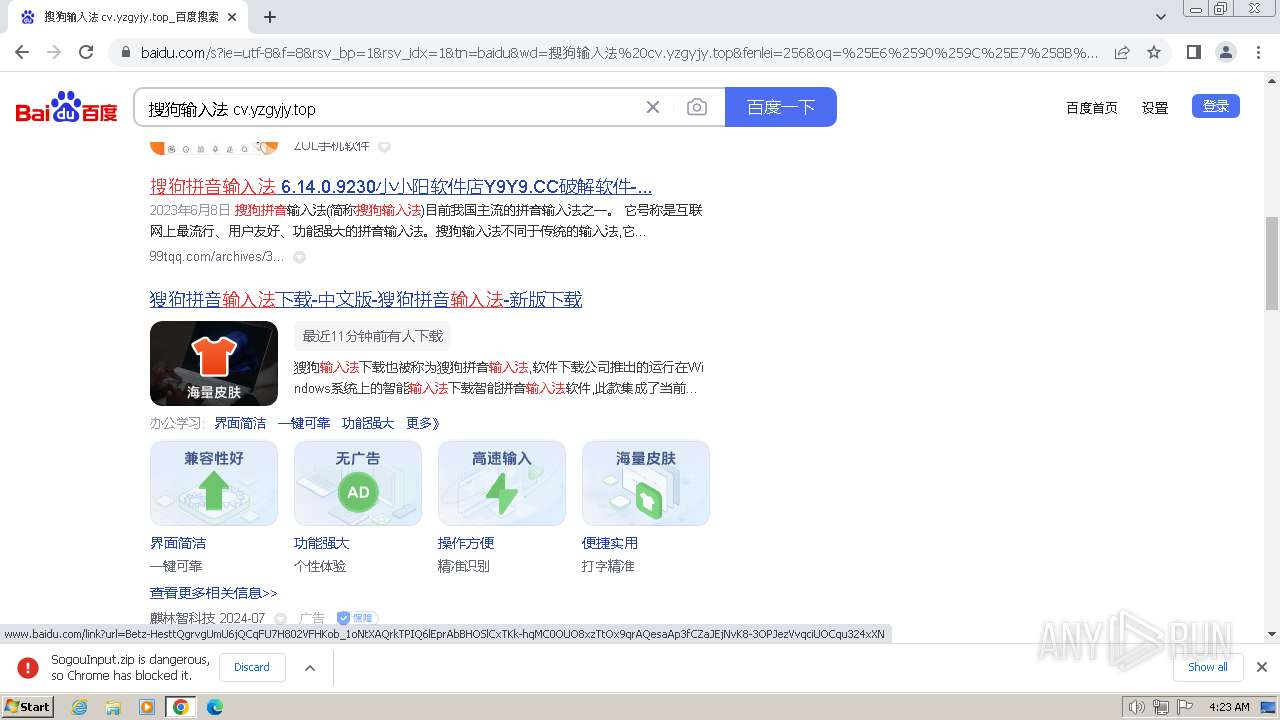Open File Explorer from taskbar
This screenshot has height=720, width=1280.
(113, 707)
